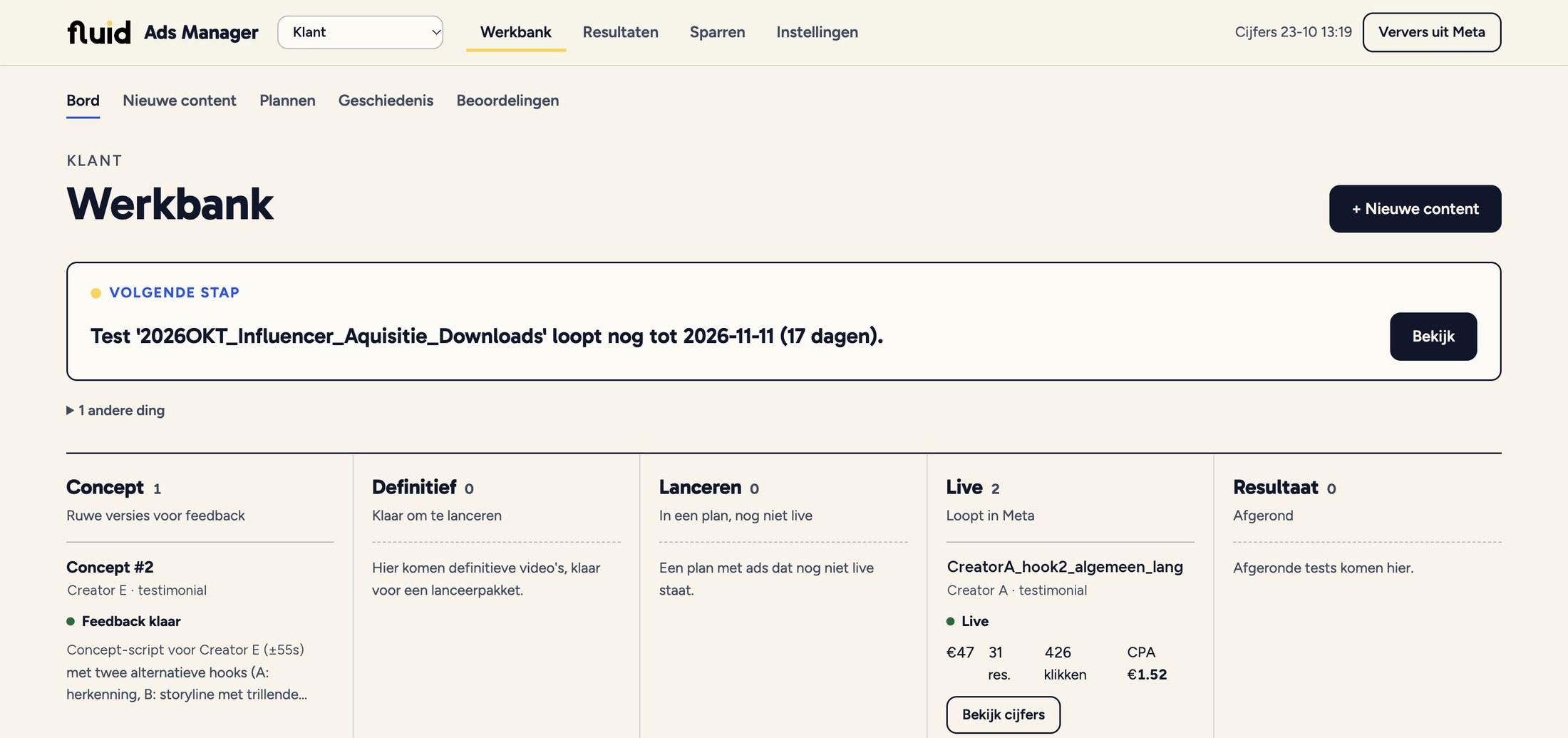This screenshot has width=1568, height=738.
Task: Click Bekijk in the Volgende stap box
Action: (1433, 337)
